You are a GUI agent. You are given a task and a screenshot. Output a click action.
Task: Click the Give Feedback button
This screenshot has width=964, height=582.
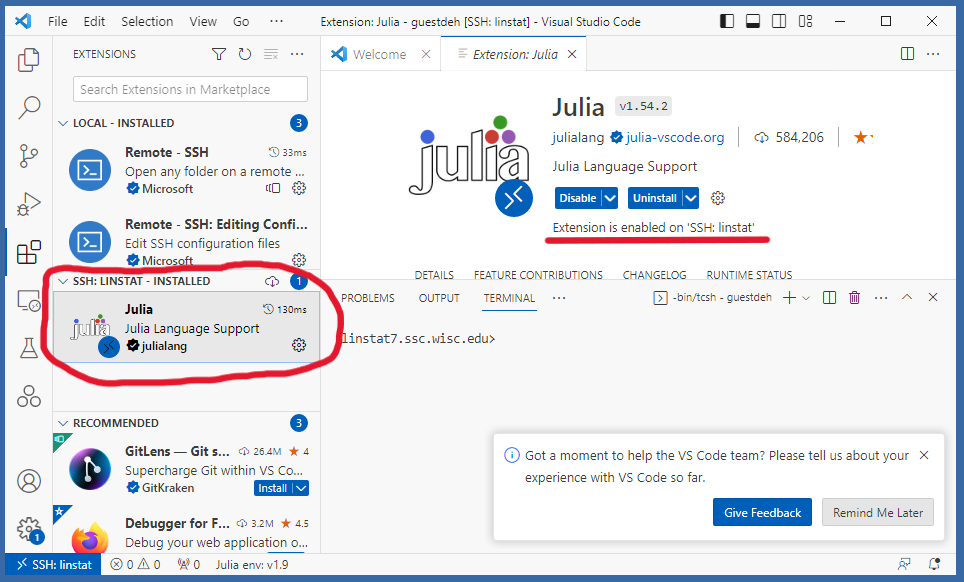(762, 513)
